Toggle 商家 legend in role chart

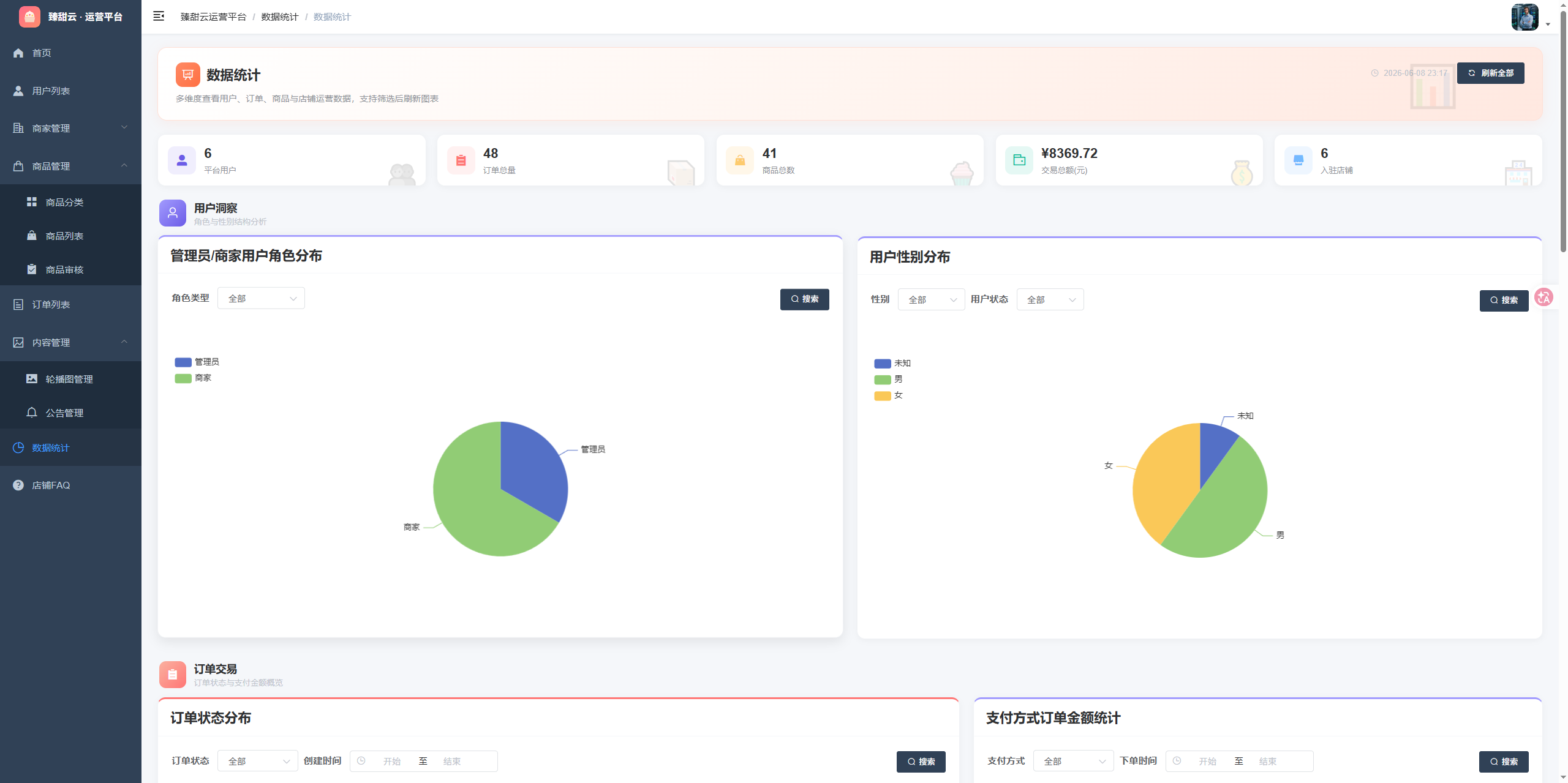193,378
